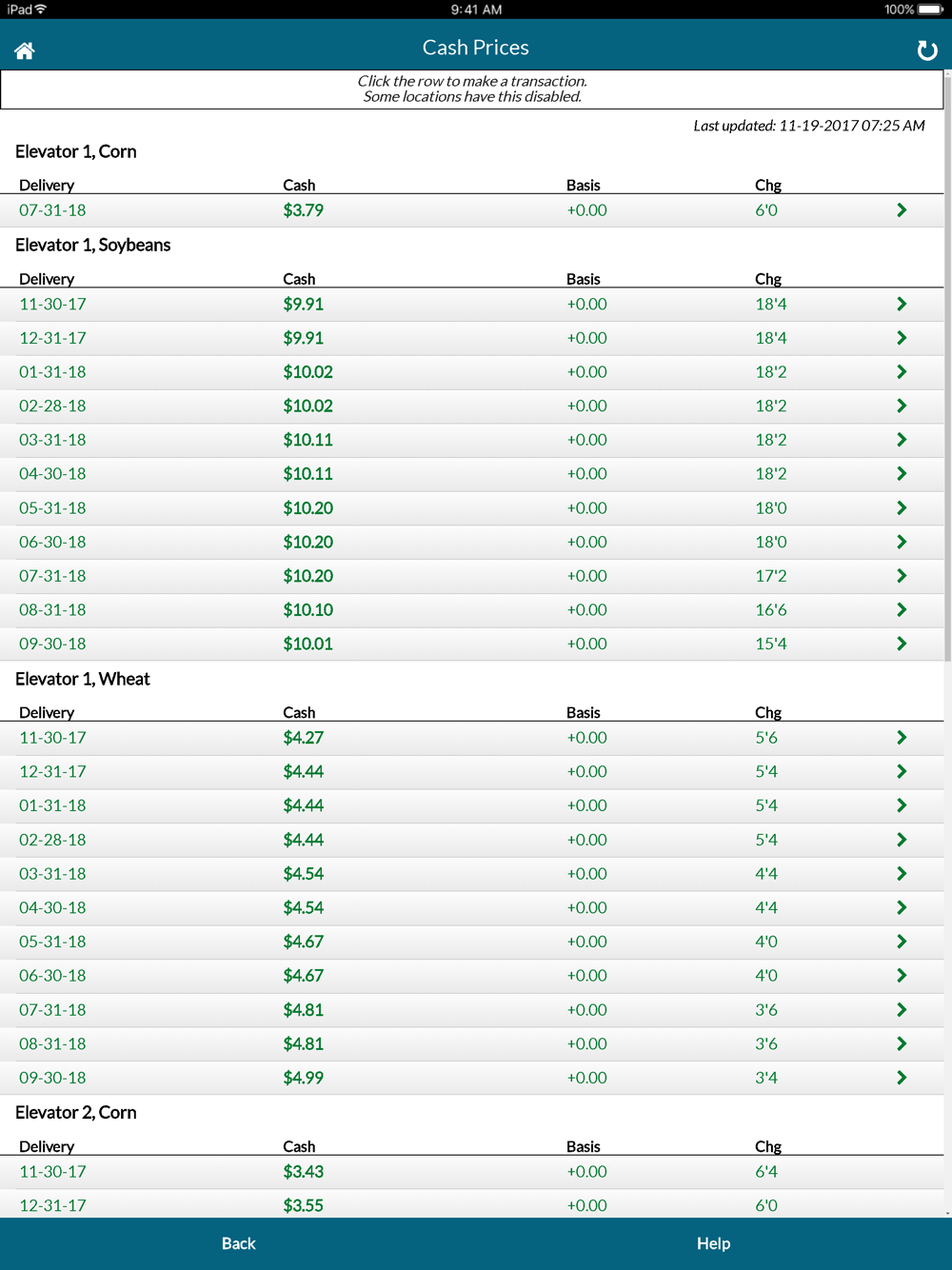Tap the Back button in bottom bar

tap(238, 1243)
